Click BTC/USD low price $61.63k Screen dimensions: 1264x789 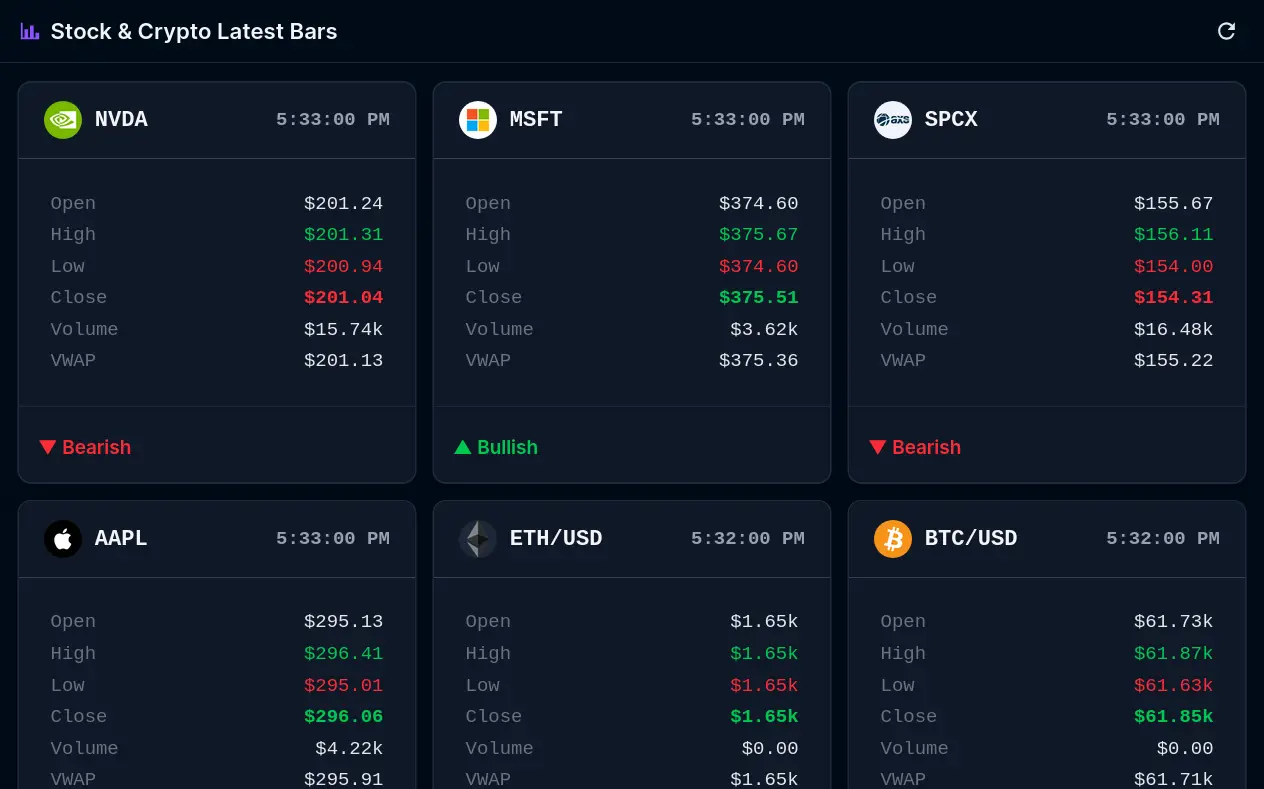click(1174, 686)
